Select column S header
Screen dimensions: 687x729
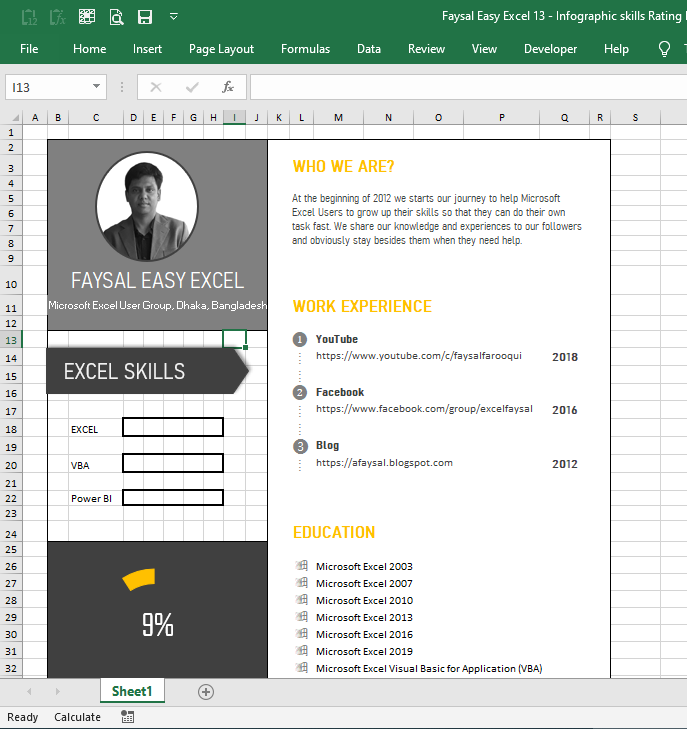tap(635, 118)
